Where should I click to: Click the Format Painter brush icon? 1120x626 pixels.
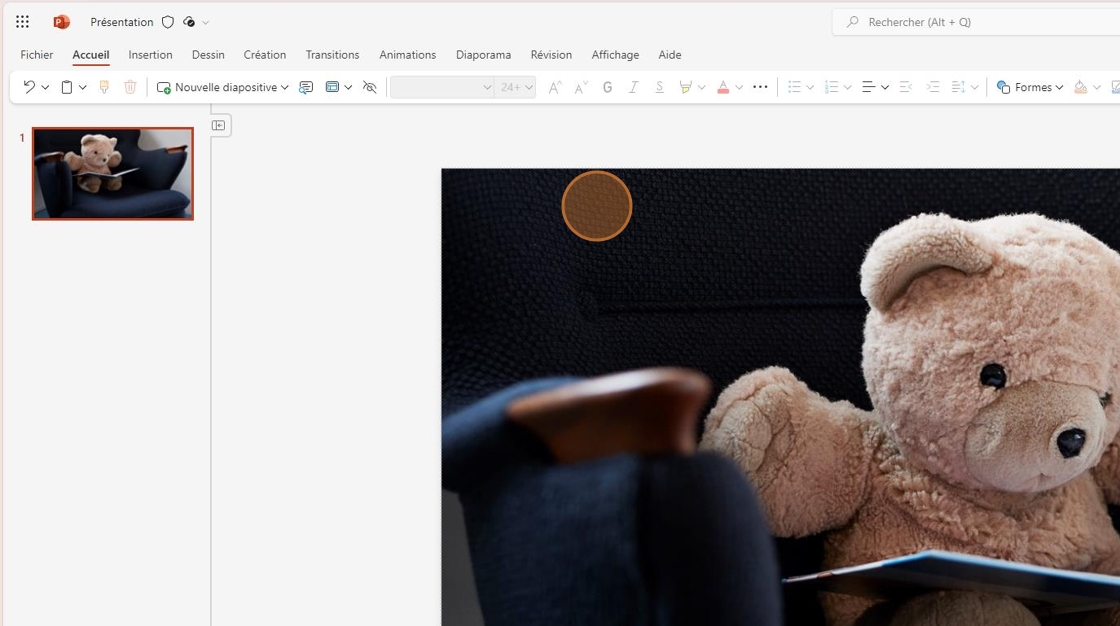point(104,87)
